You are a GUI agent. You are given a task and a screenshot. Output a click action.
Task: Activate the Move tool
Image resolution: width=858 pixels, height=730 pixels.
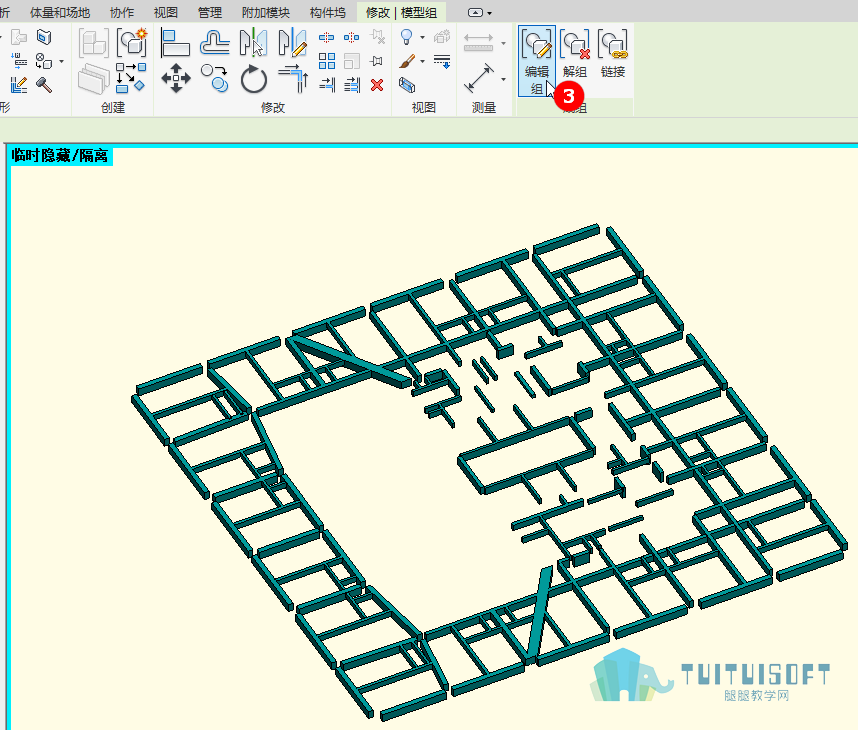(x=176, y=79)
